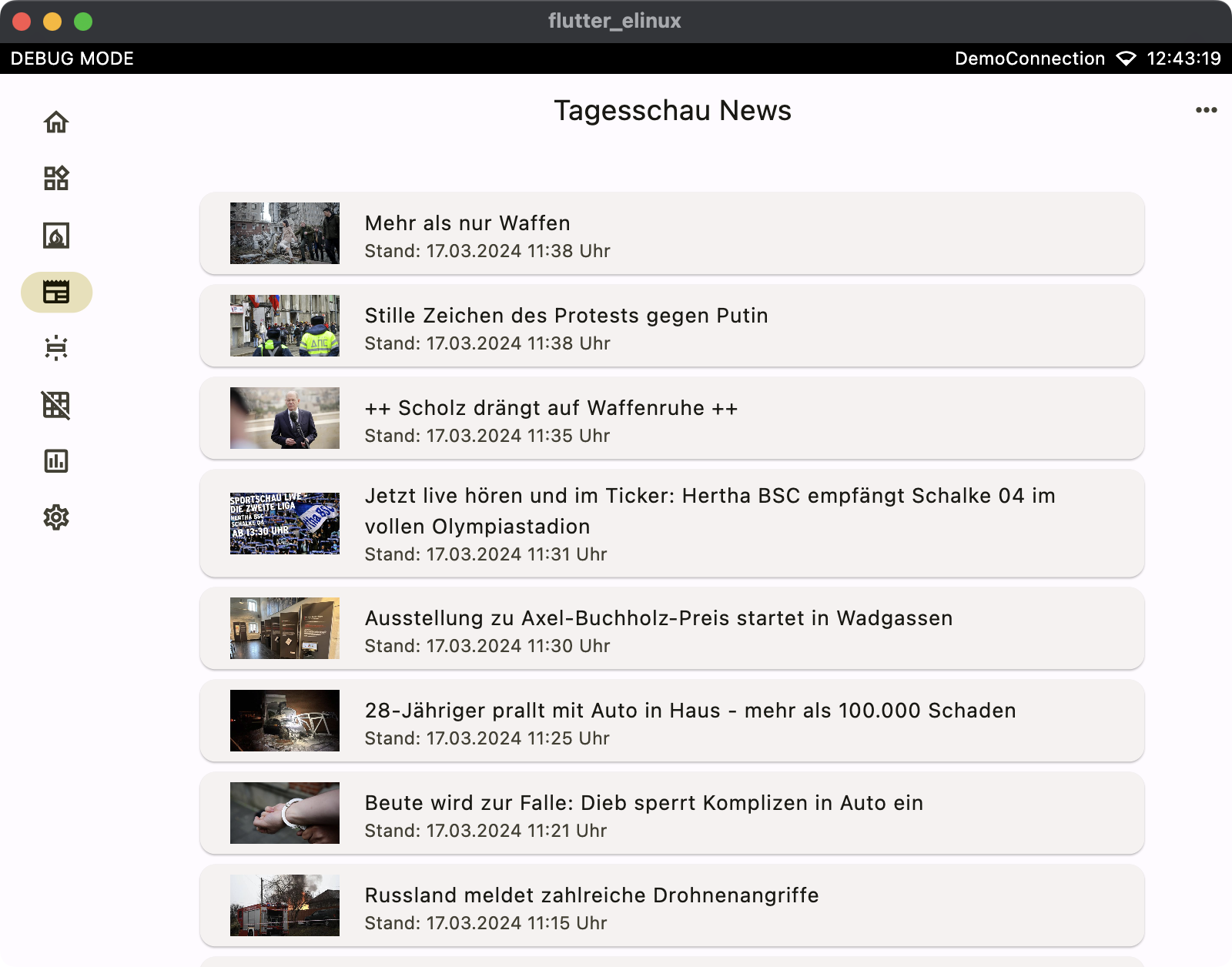
Task: Click Scholz Waffenruhe article thumbnail
Action: pos(285,418)
